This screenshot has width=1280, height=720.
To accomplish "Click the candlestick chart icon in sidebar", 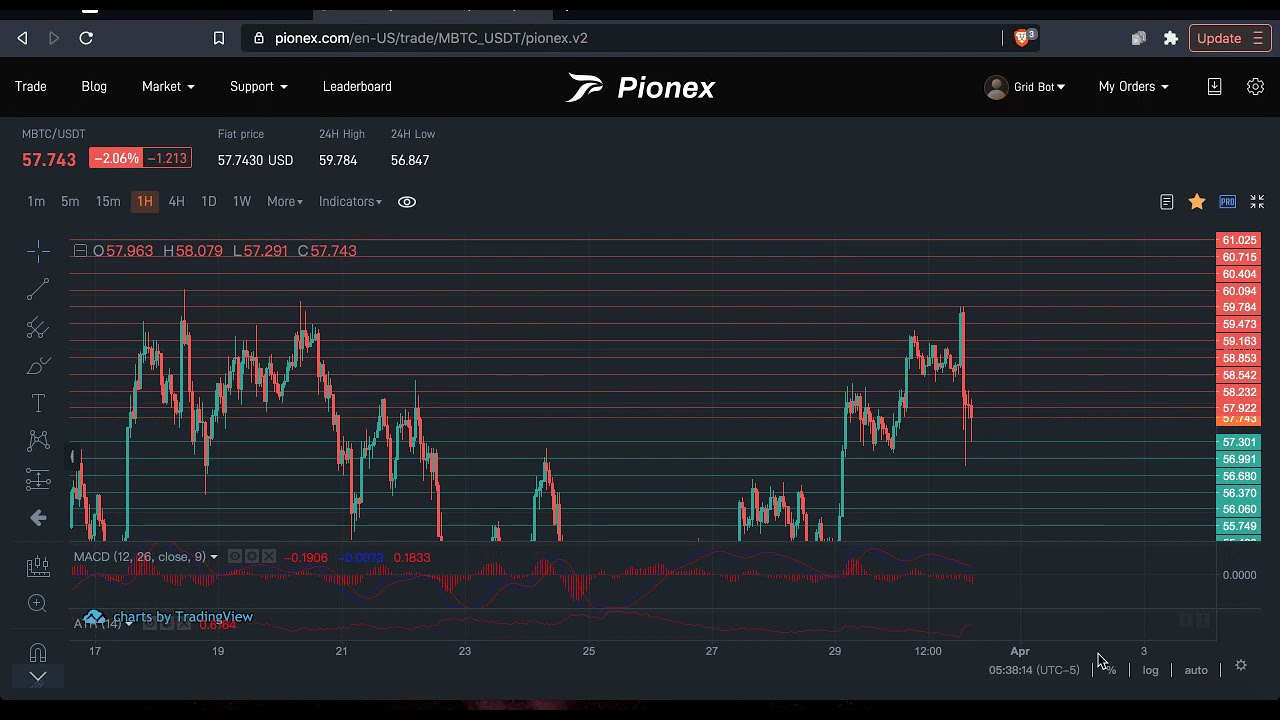I will click(38, 566).
